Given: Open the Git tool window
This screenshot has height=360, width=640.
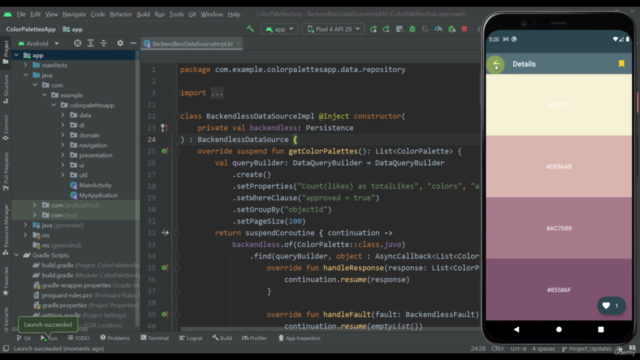Looking at the screenshot, I should [24, 338].
